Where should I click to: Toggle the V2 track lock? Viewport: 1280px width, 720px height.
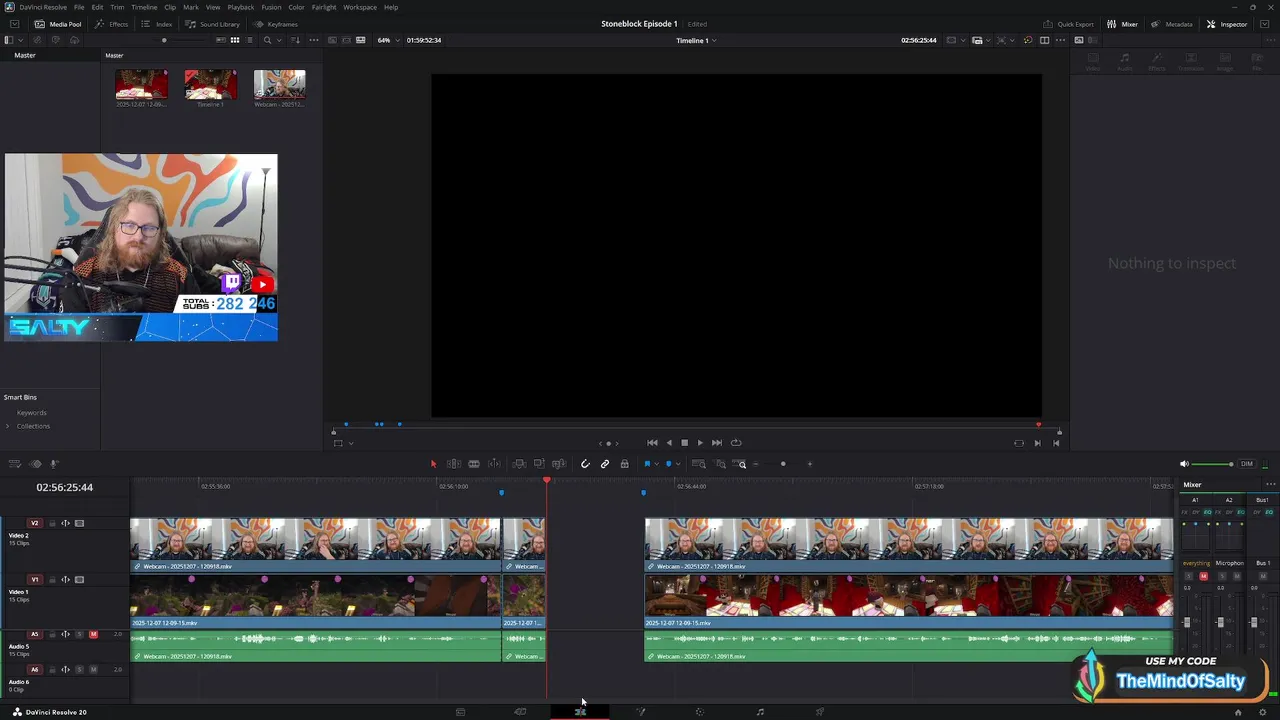[x=51, y=523]
